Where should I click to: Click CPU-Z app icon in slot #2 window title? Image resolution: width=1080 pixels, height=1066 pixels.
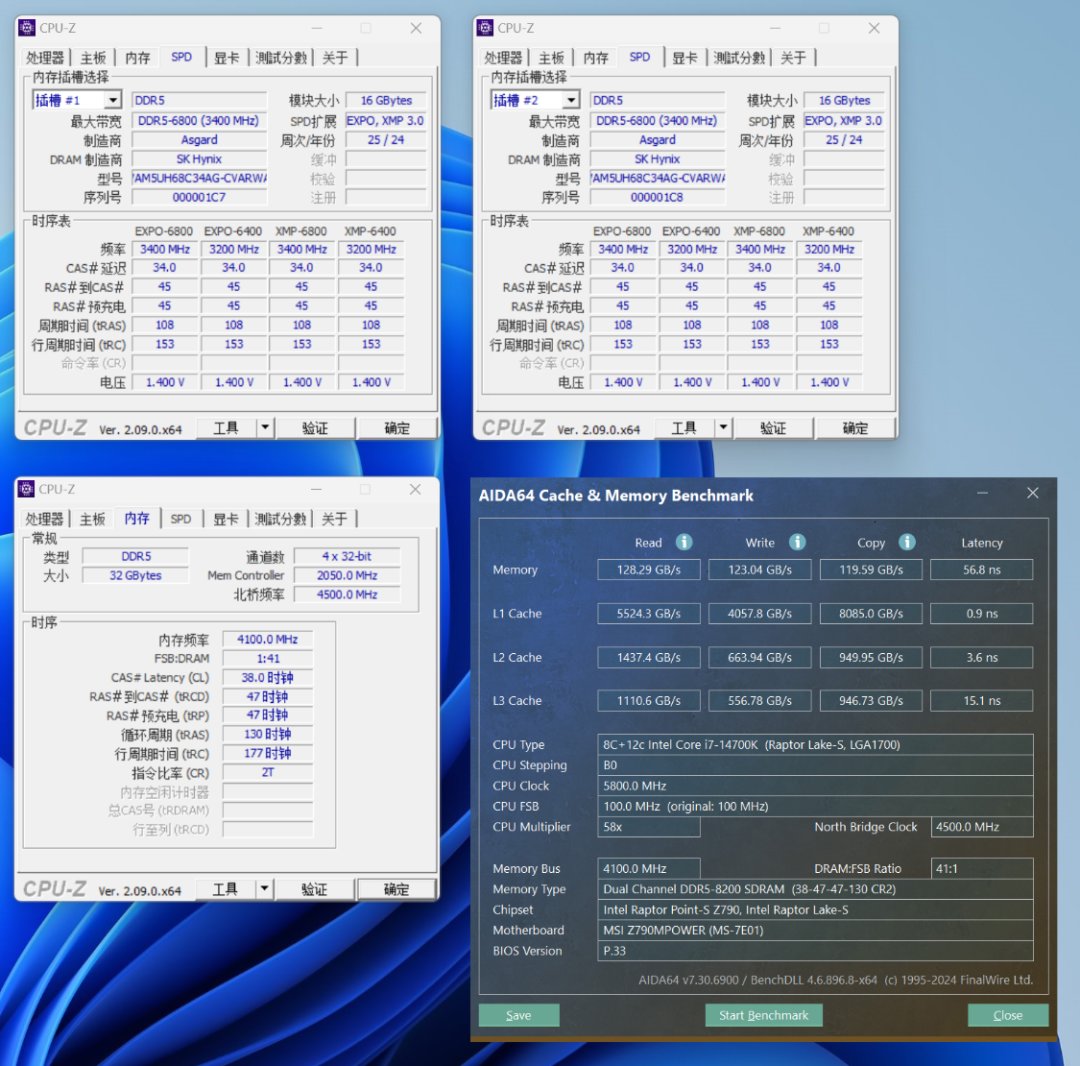coord(485,28)
